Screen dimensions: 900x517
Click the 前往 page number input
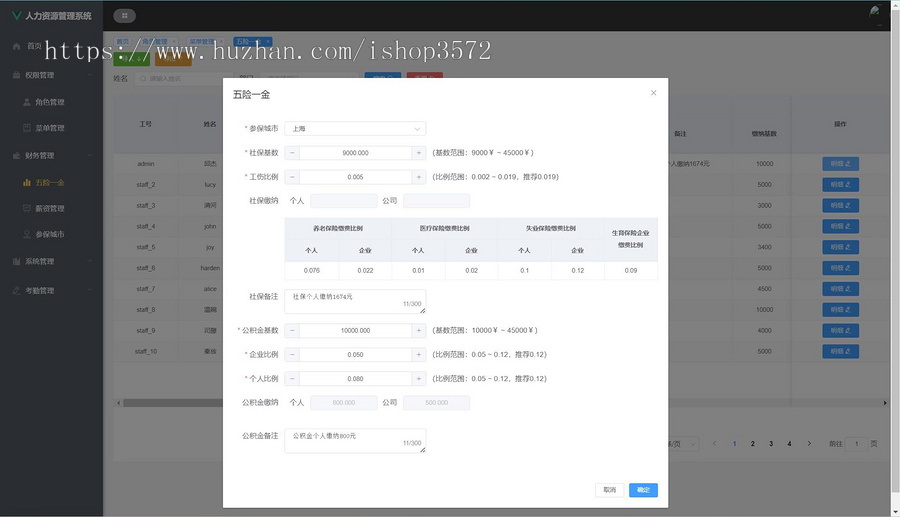(x=856, y=444)
